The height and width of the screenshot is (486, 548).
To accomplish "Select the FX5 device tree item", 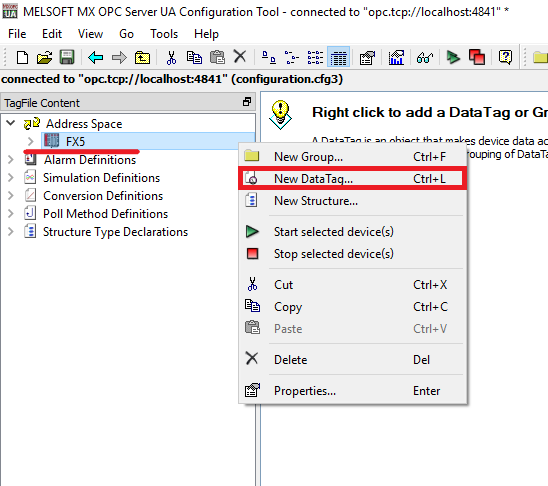I will pyautogui.click(x=75, y=142).
